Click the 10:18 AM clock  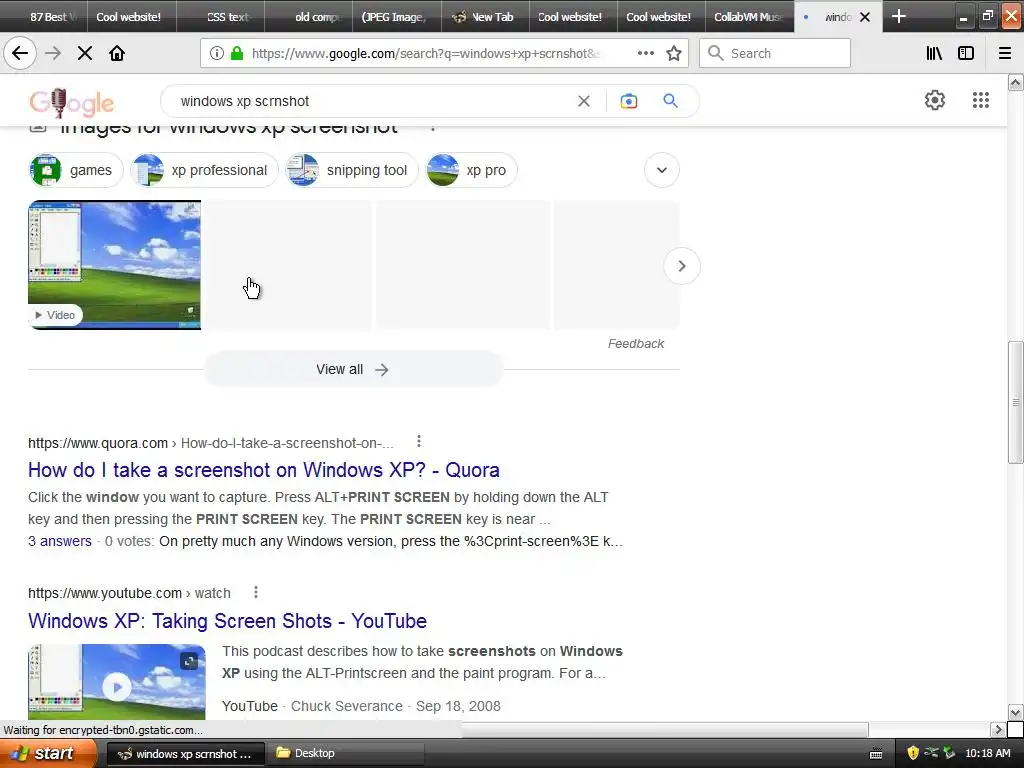pos(987,753)
